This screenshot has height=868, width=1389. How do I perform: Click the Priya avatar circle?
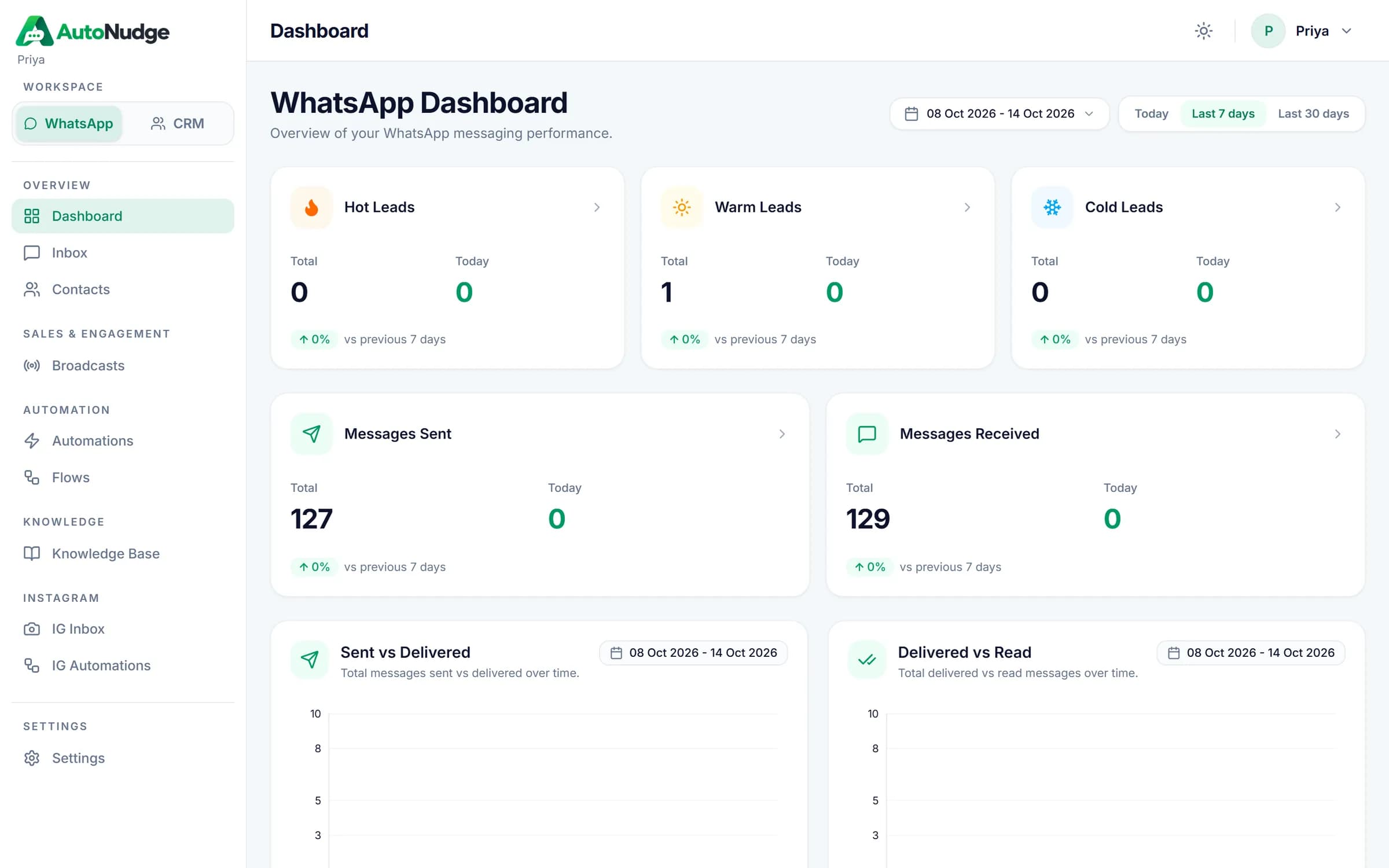1267,31
